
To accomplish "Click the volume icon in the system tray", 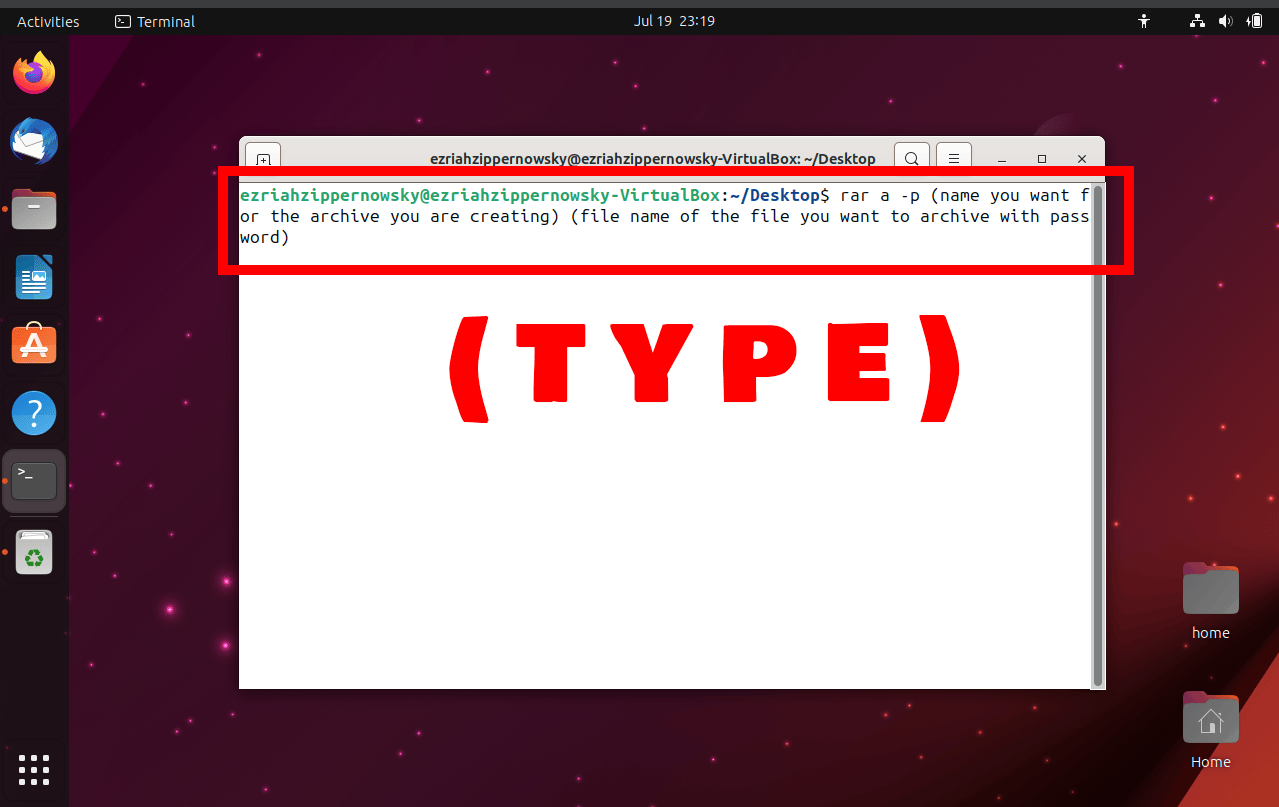I will tap(1225, 20).
